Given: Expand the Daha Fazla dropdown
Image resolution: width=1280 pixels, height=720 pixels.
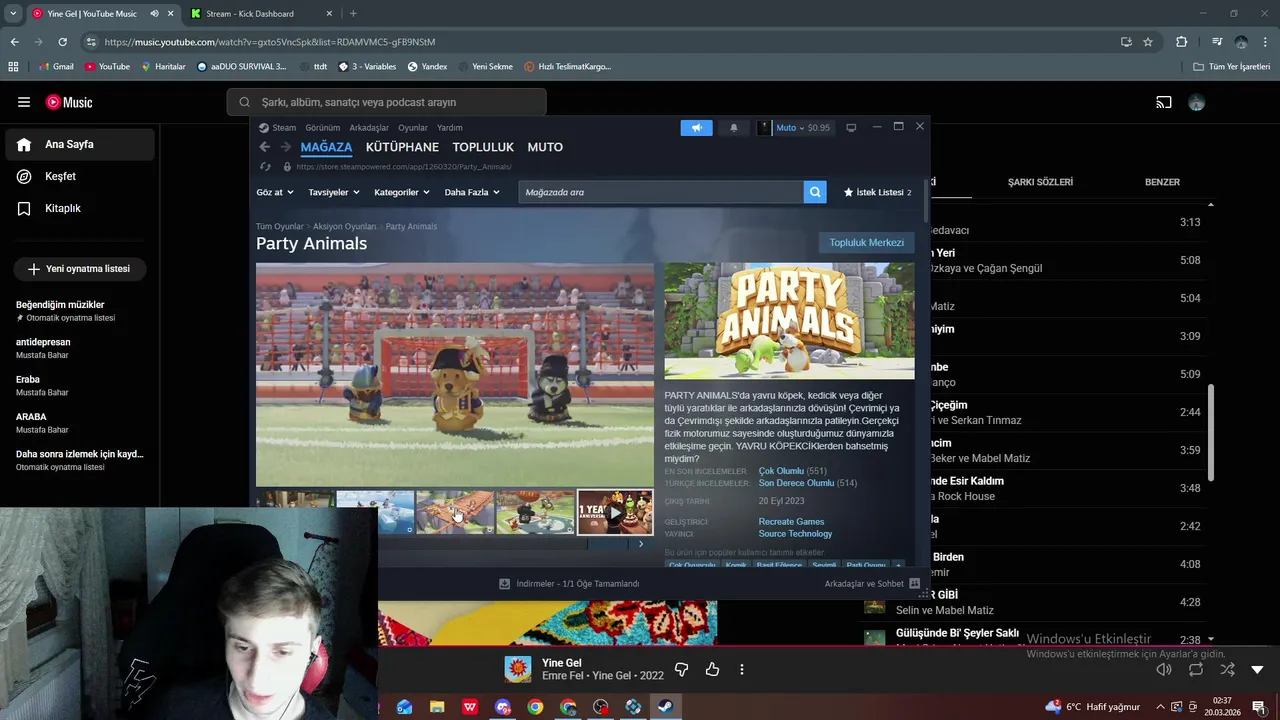Looking at the screenshot, I should pos(472,192).
